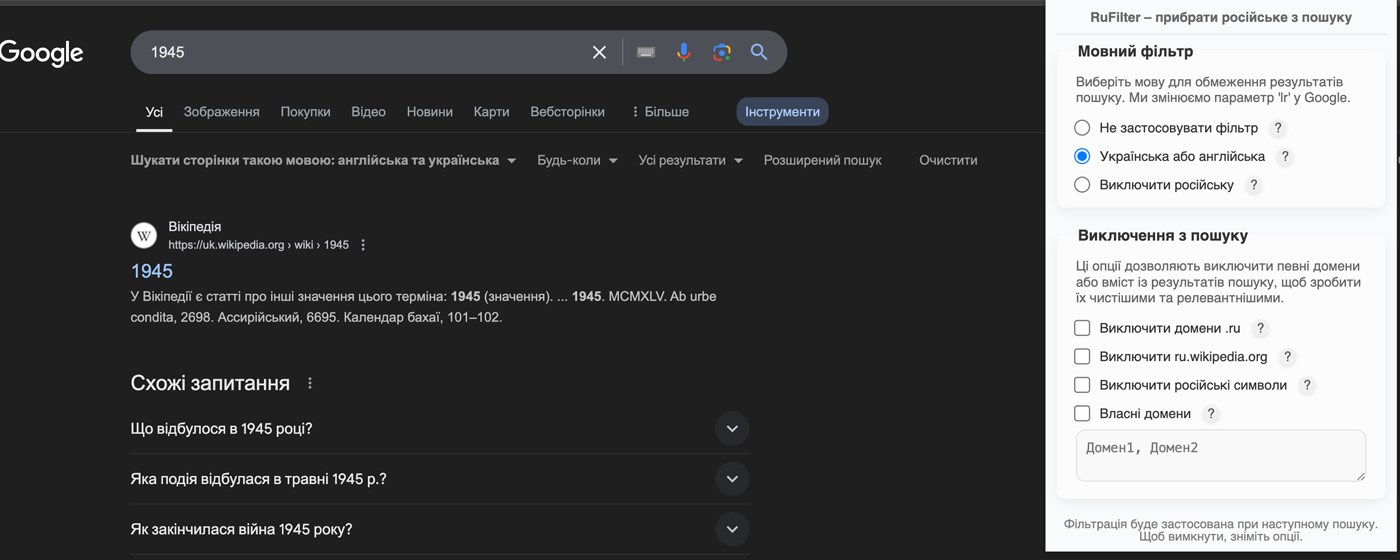Click the RuFilter popup title text

[x=1220, y=17]
